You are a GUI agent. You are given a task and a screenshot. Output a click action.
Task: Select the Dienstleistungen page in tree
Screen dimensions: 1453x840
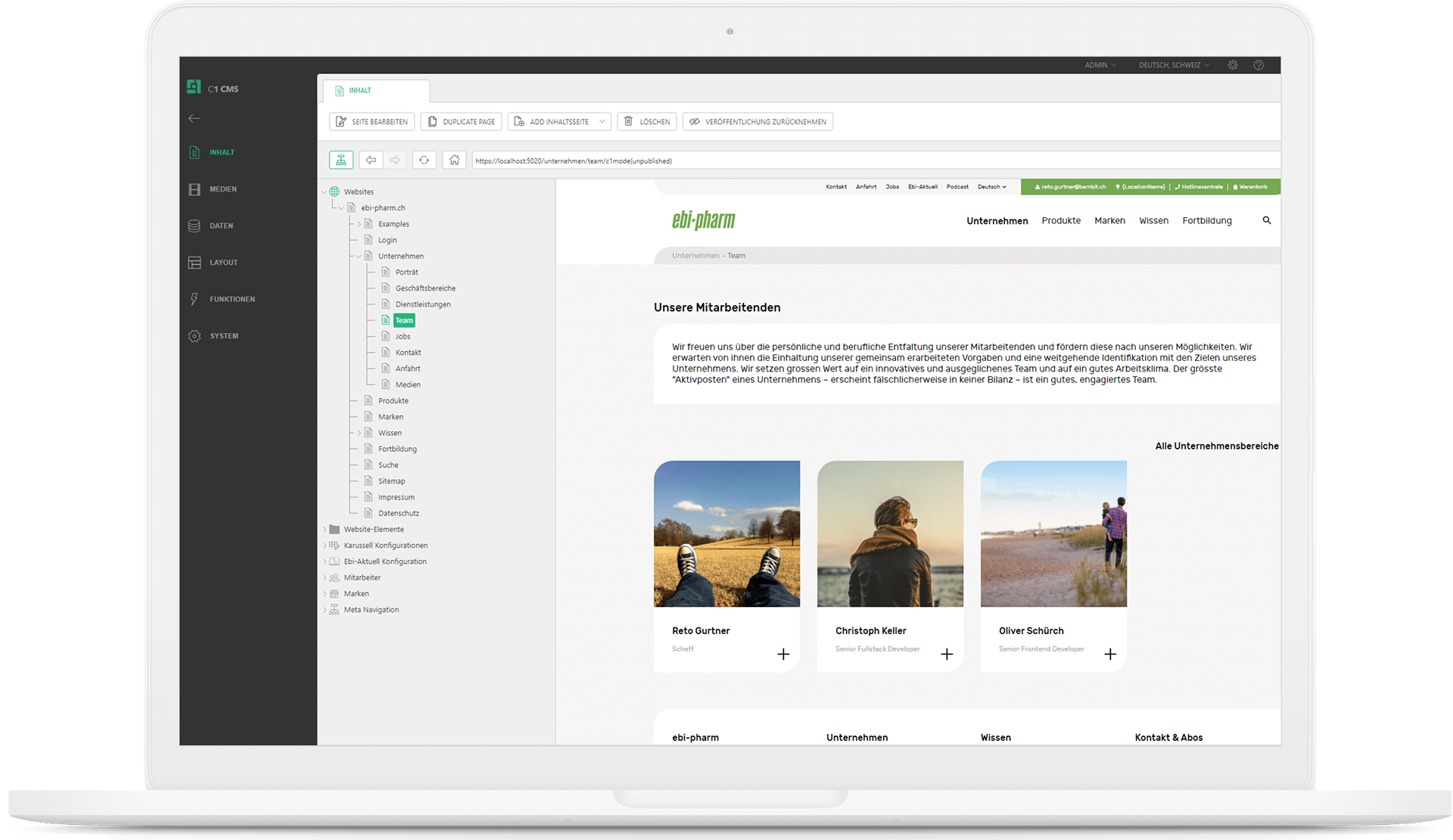pyautogui.click(x=422, y=304)
